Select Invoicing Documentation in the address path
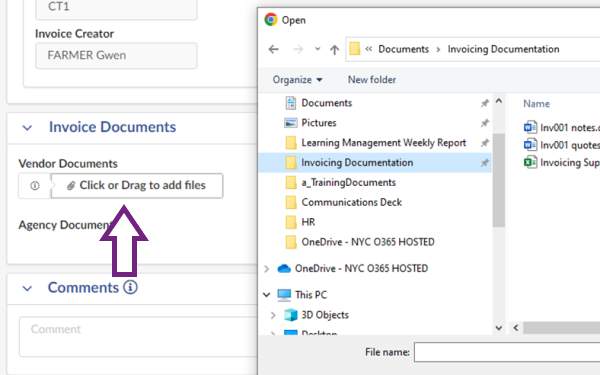Image resolution: width=600 pixels, height=375 pixels. click(x=503, y=49)
